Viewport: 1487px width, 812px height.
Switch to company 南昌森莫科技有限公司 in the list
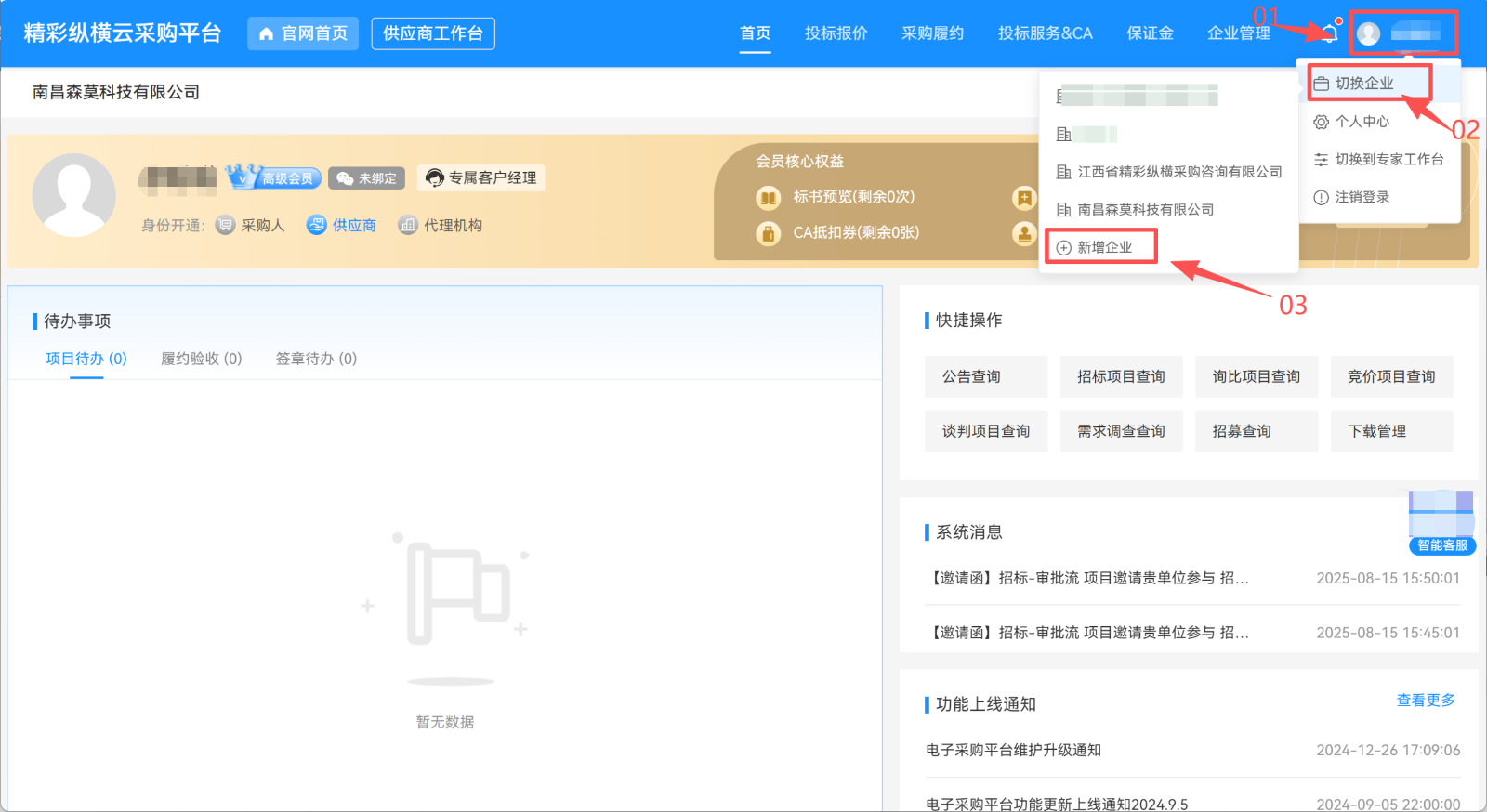pos(1145,210)
